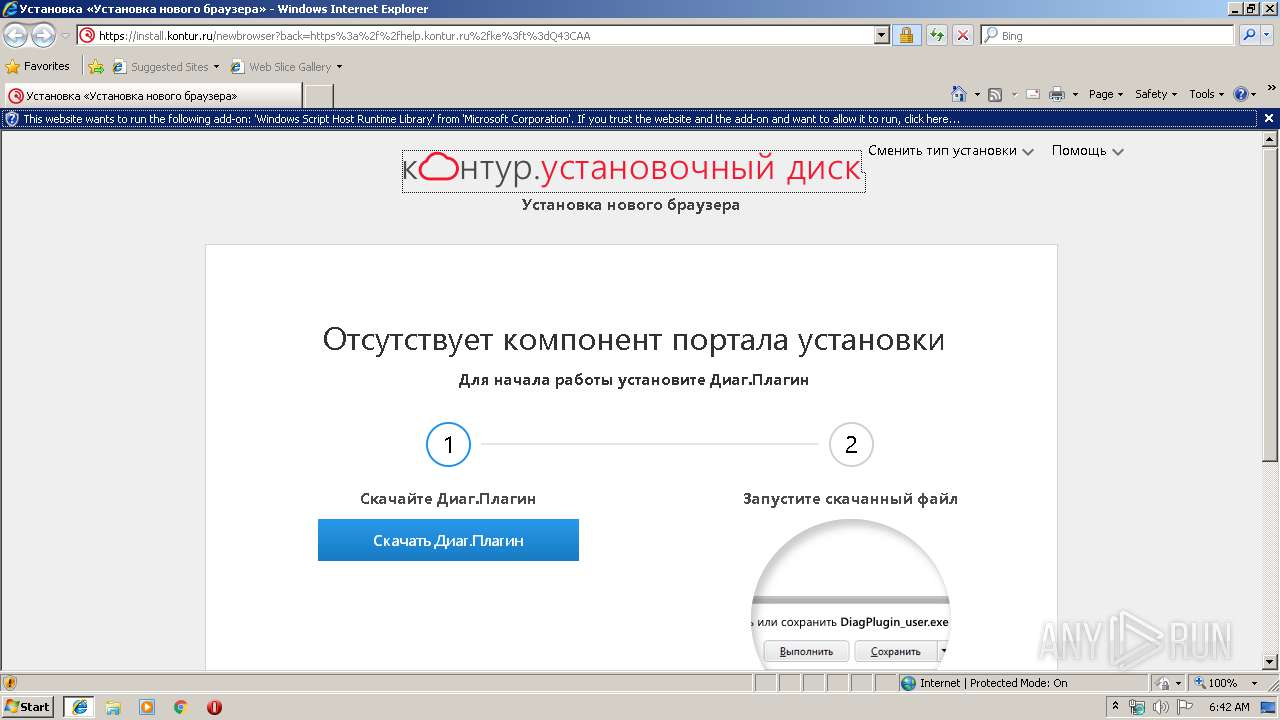Image resolution: width=1280 pixels, height=720 pixels.
Task: Click the Refresh page icon
Action: coord(936,35)
